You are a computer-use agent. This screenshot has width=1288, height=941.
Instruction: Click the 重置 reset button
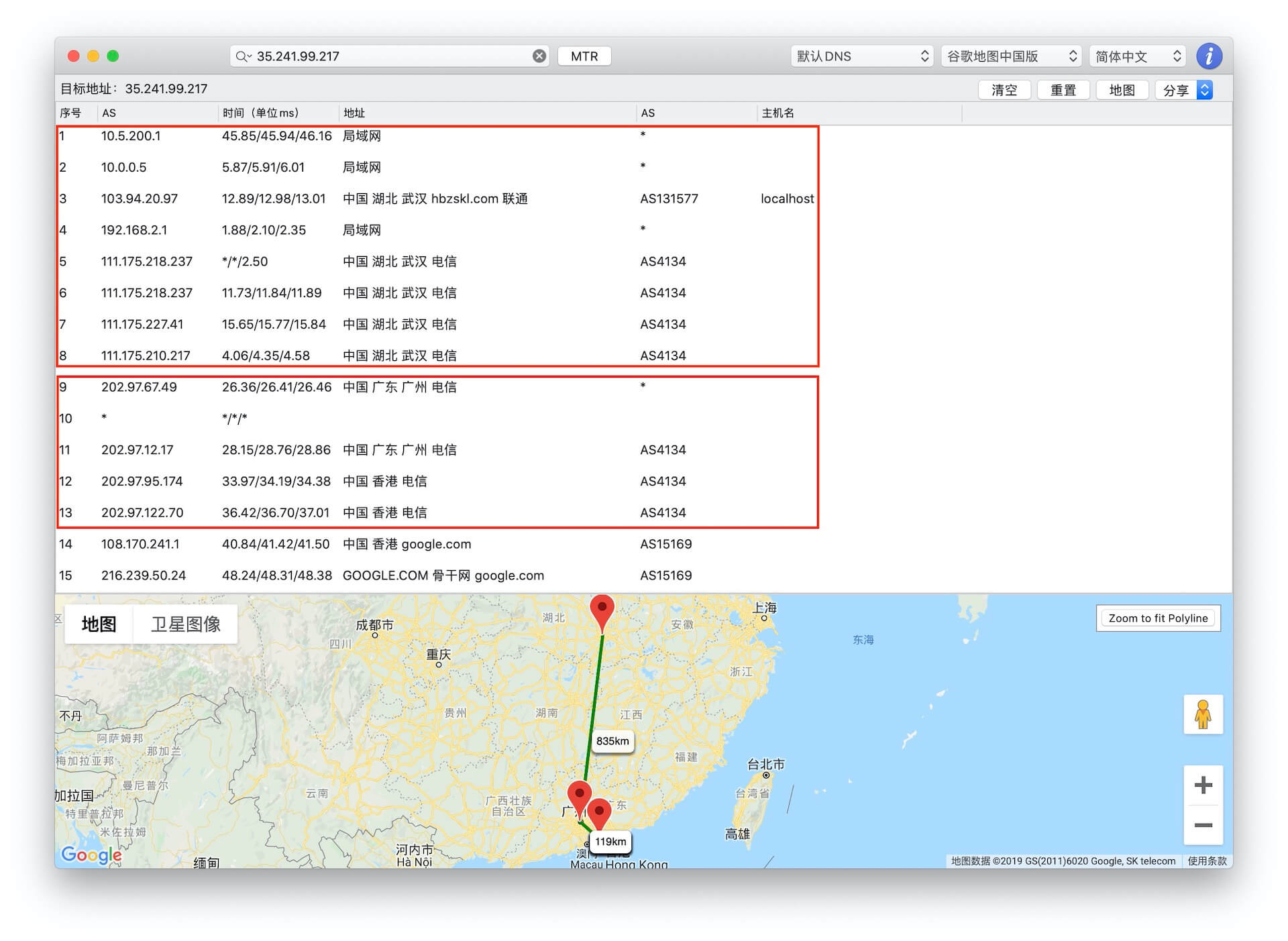[1063, 90]
